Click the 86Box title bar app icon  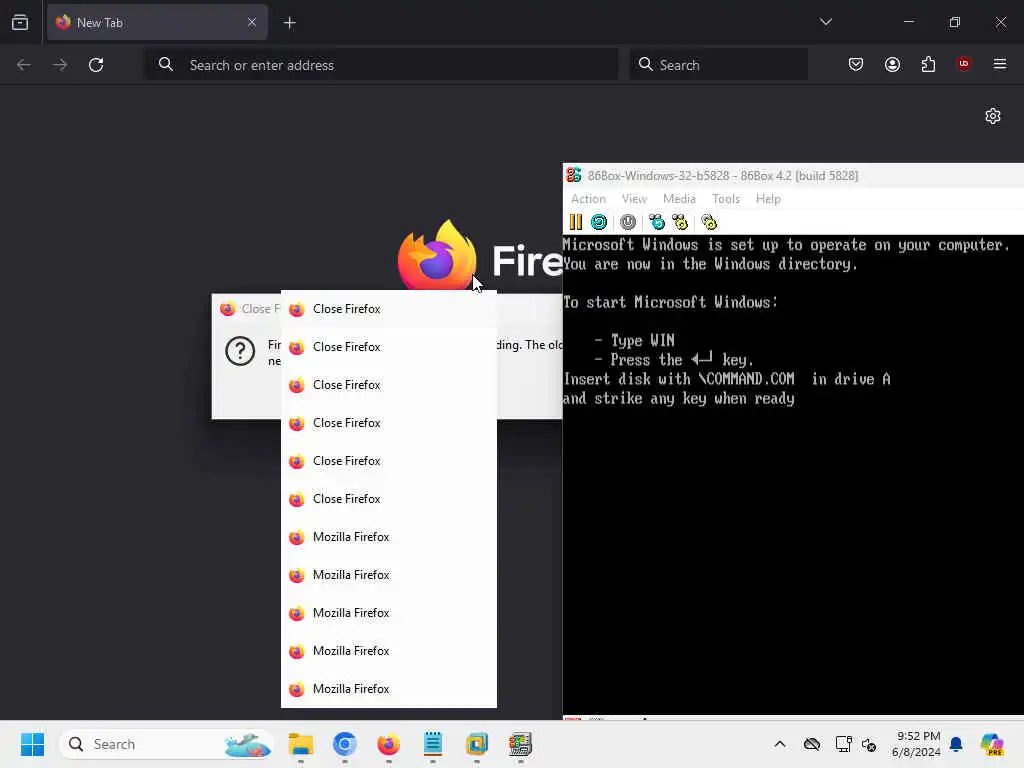point(573,175)
